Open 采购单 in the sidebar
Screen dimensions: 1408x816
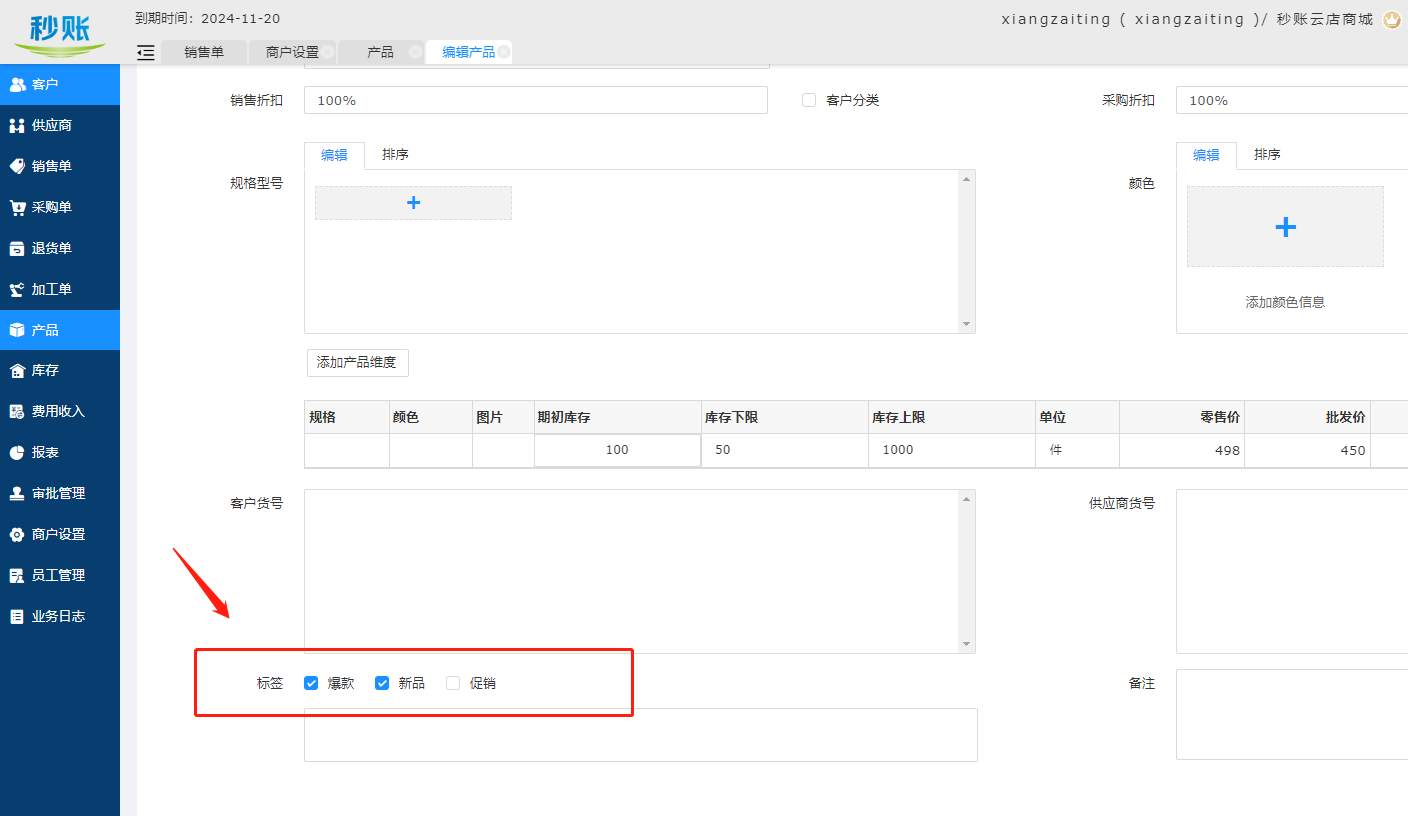pos(60,208)
